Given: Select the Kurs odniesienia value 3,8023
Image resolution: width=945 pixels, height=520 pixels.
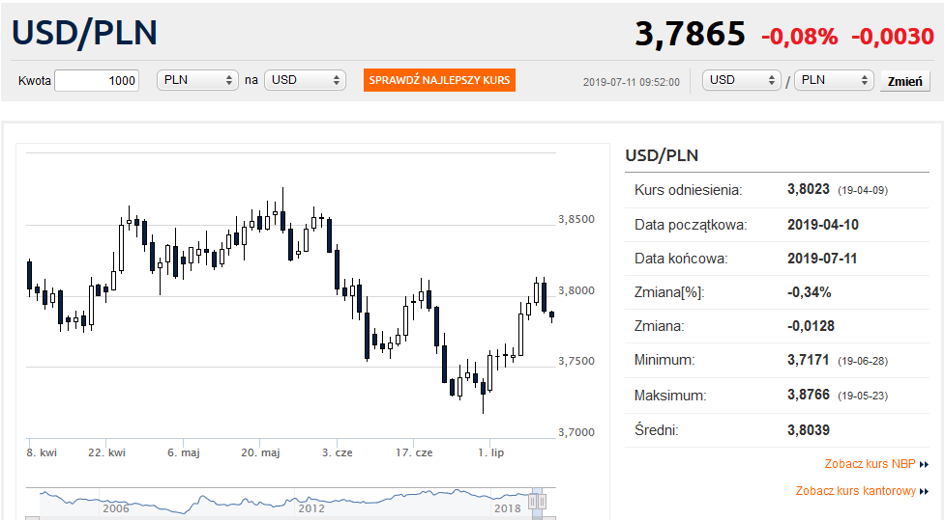Looking at the screenshot, I should point(808,189).
